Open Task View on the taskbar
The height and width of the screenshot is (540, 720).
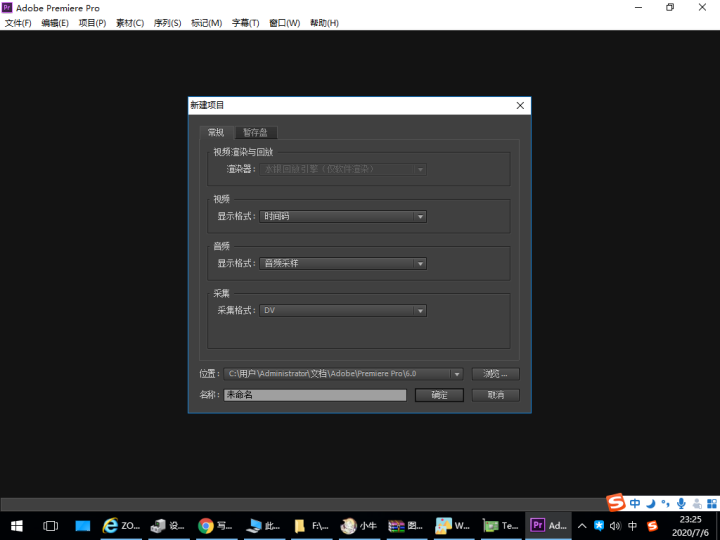pyautogui.click(x=50, y=526)
